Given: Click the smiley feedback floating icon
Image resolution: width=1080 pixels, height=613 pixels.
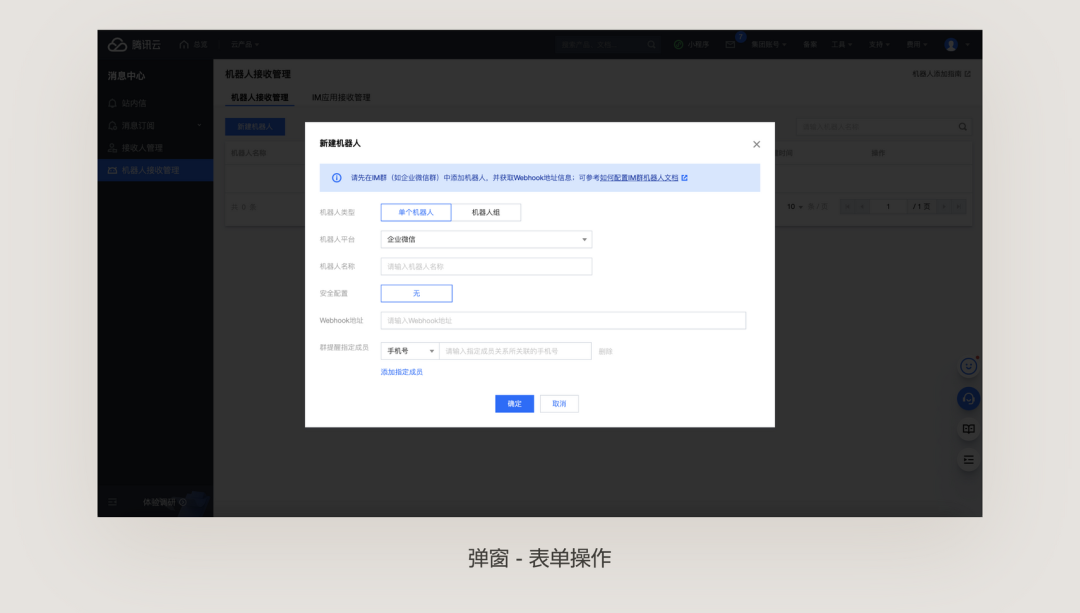Looking at the screenshot, I should (968, 366).
